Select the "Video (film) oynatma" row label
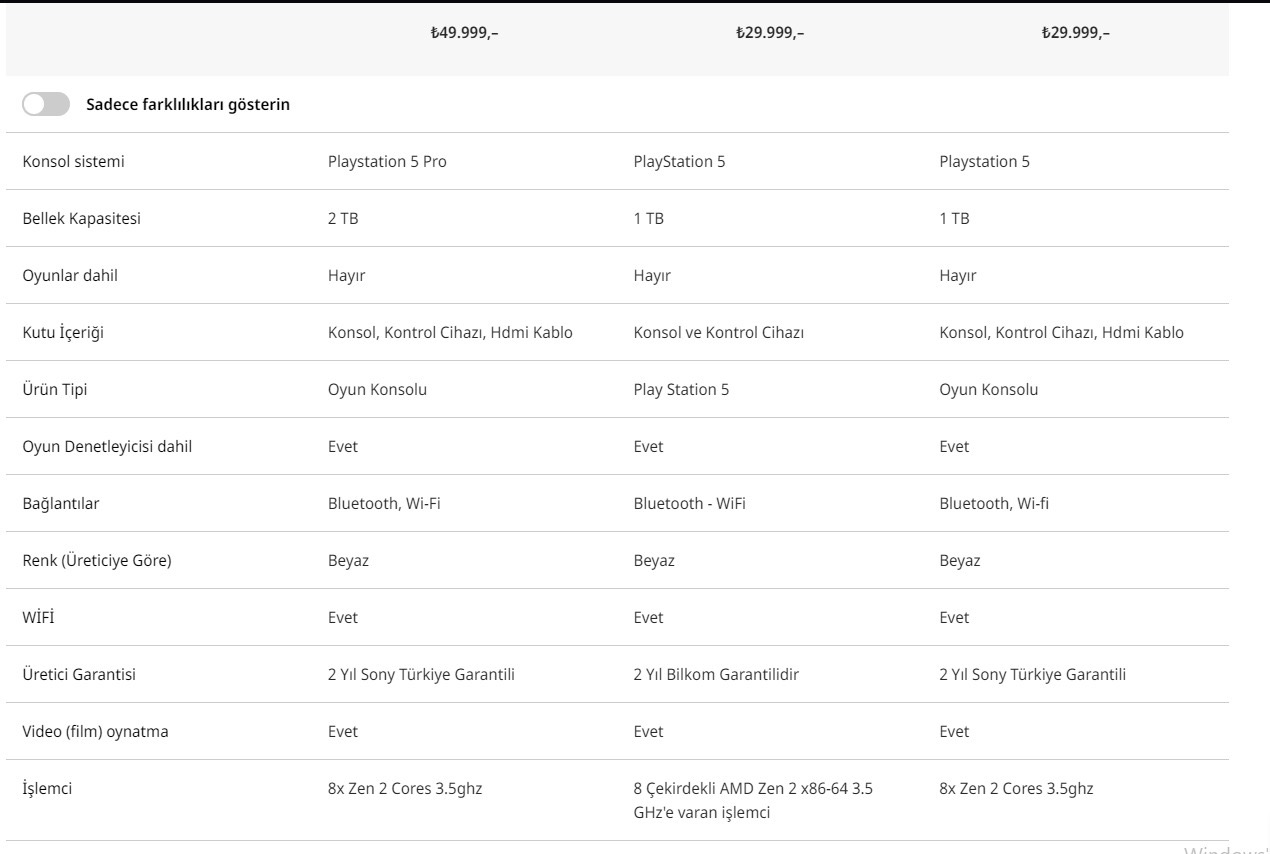 tap(95, 732)
